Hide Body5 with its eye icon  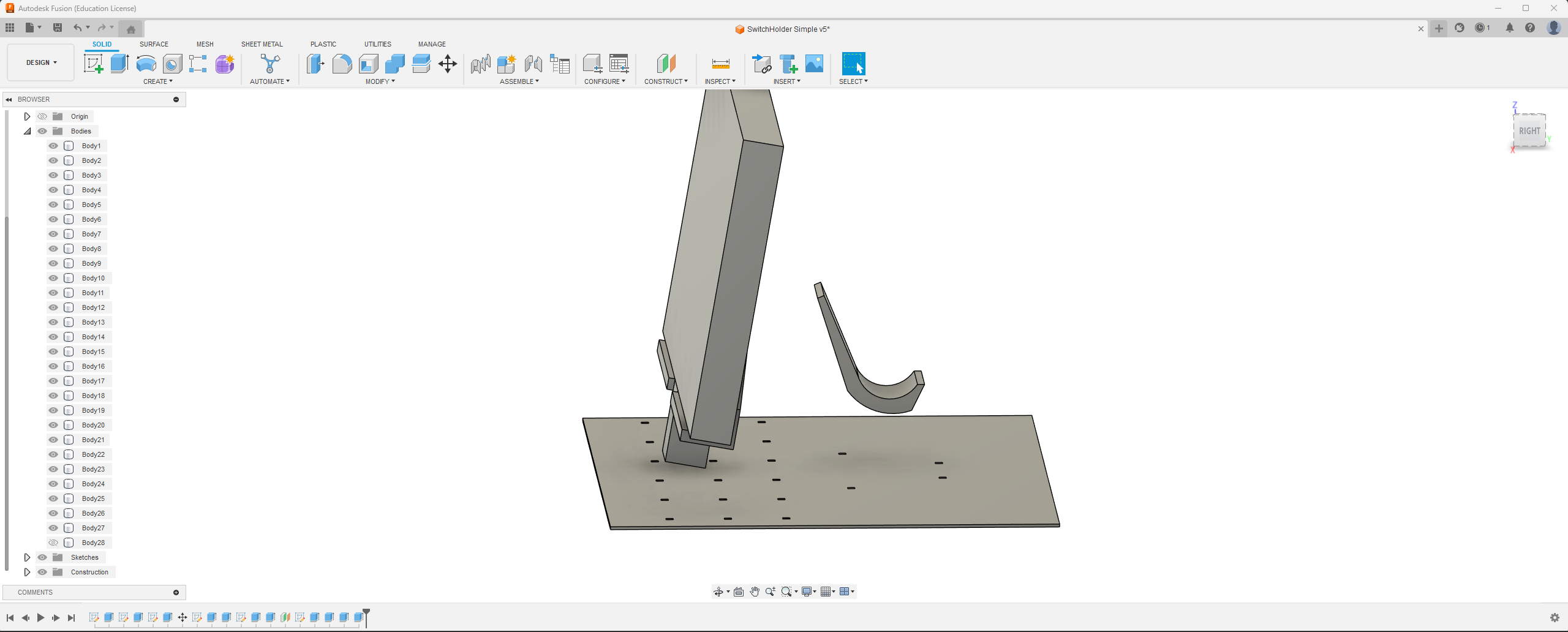tap(53, 205)
